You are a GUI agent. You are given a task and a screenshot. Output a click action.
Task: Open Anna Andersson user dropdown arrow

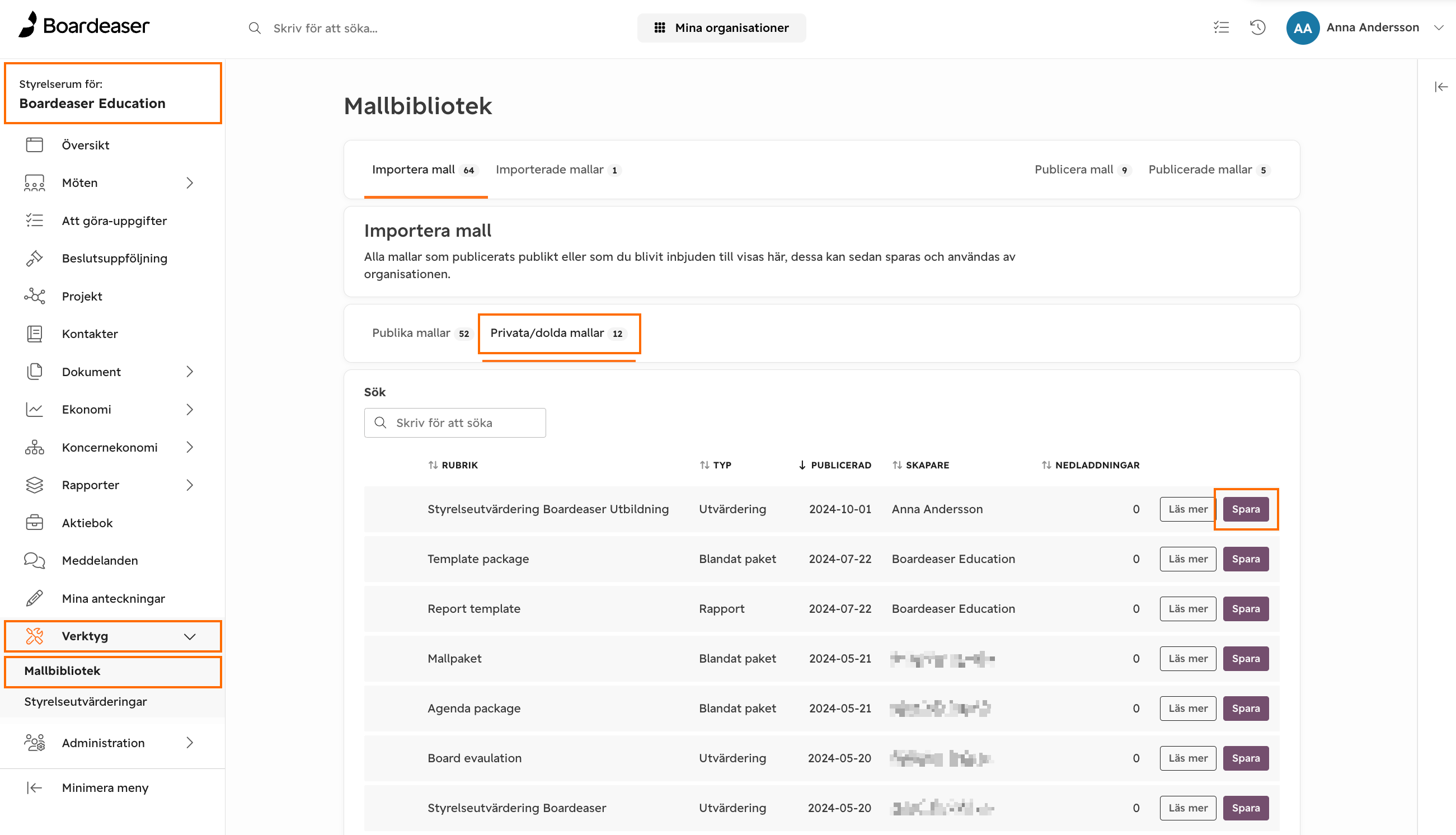1438,27
